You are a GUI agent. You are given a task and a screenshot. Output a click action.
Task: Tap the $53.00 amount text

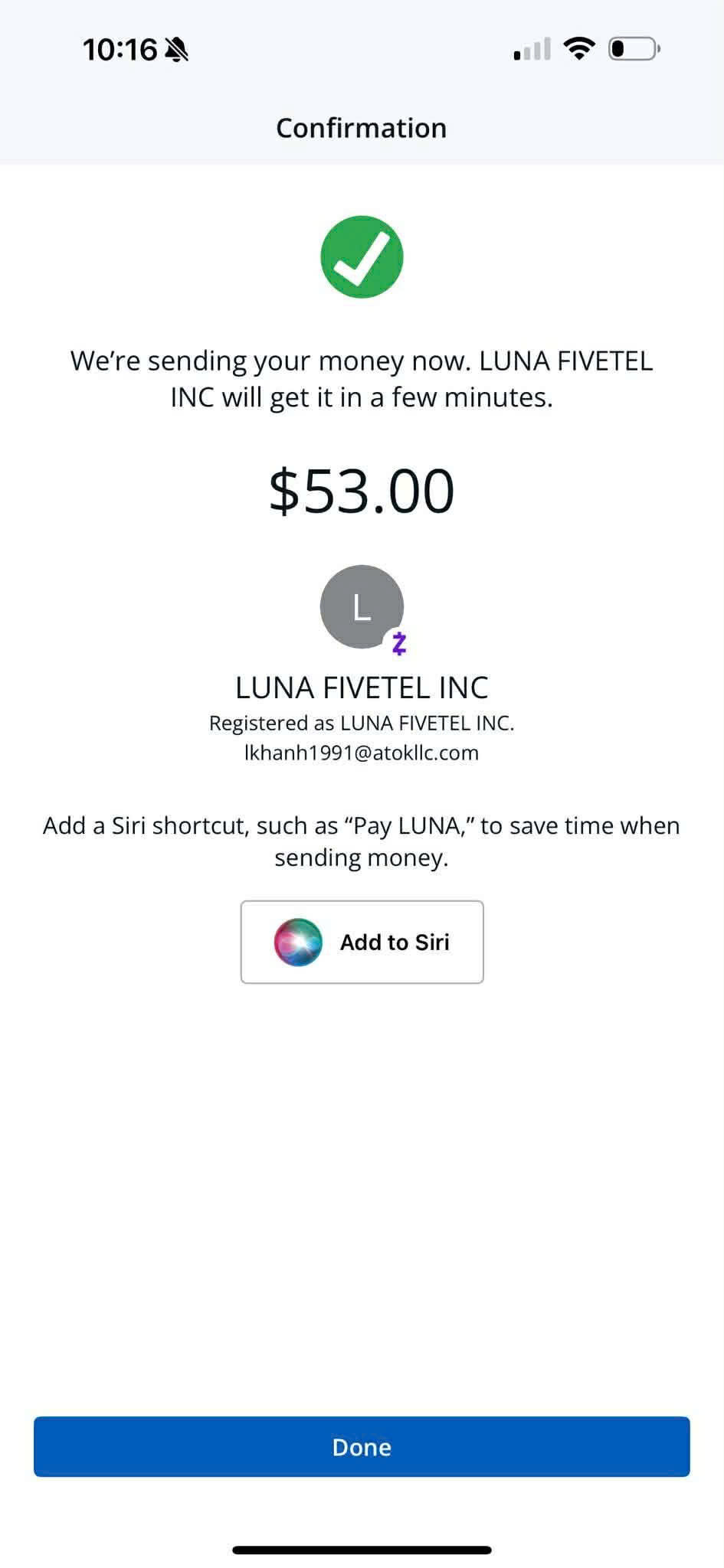362,491
